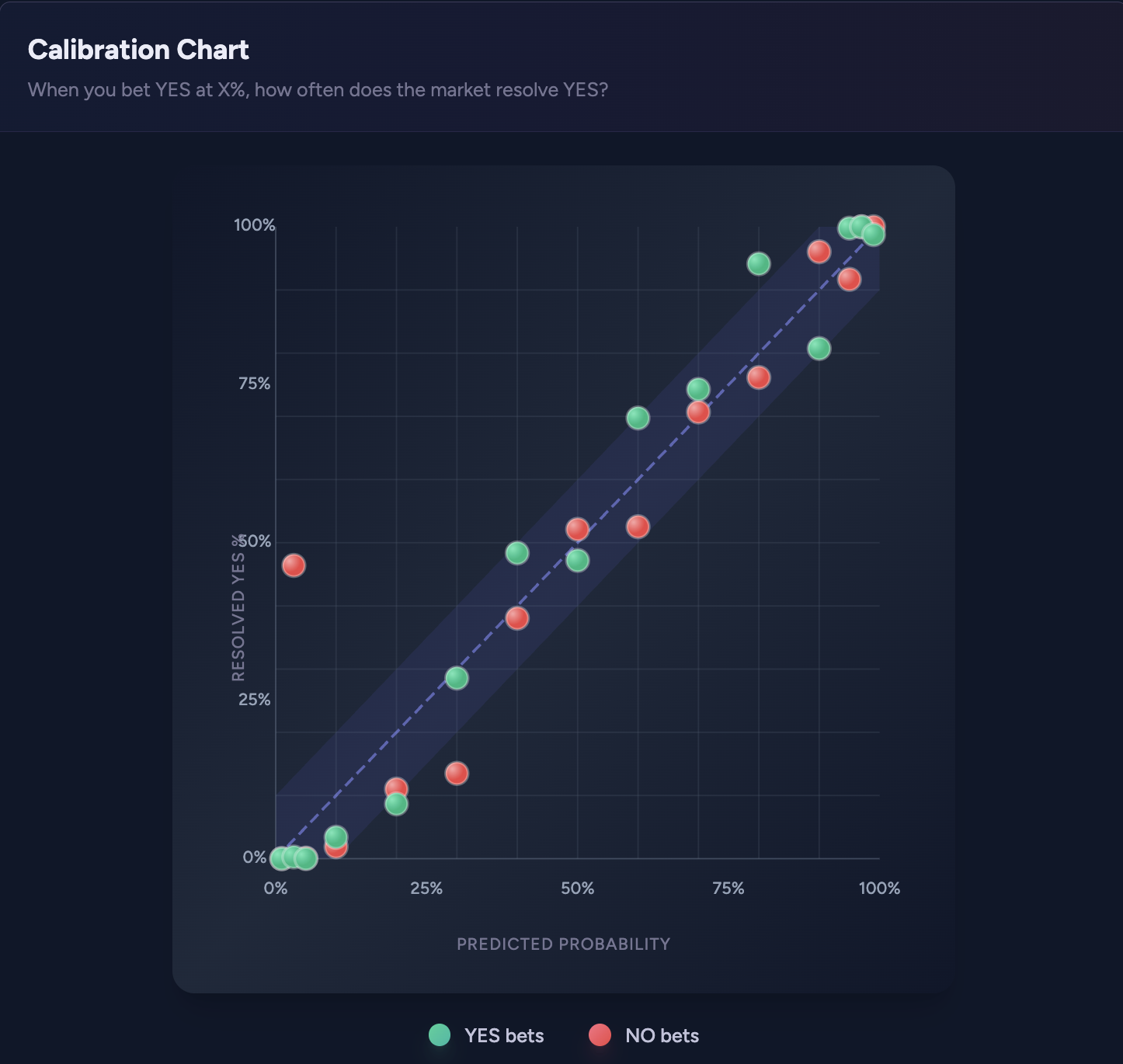Image resolution: width=1123 pixels, height=1064 pixels.
Task: Select the outlier red point near 50% resolved
Action: (x=294, y=565)
